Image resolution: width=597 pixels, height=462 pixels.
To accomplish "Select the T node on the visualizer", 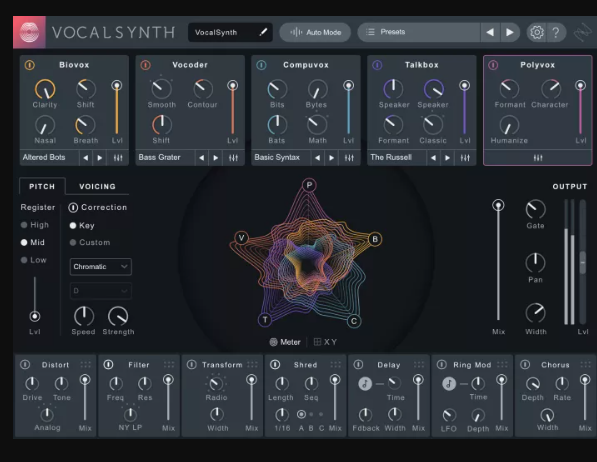I will pos(265,320).
